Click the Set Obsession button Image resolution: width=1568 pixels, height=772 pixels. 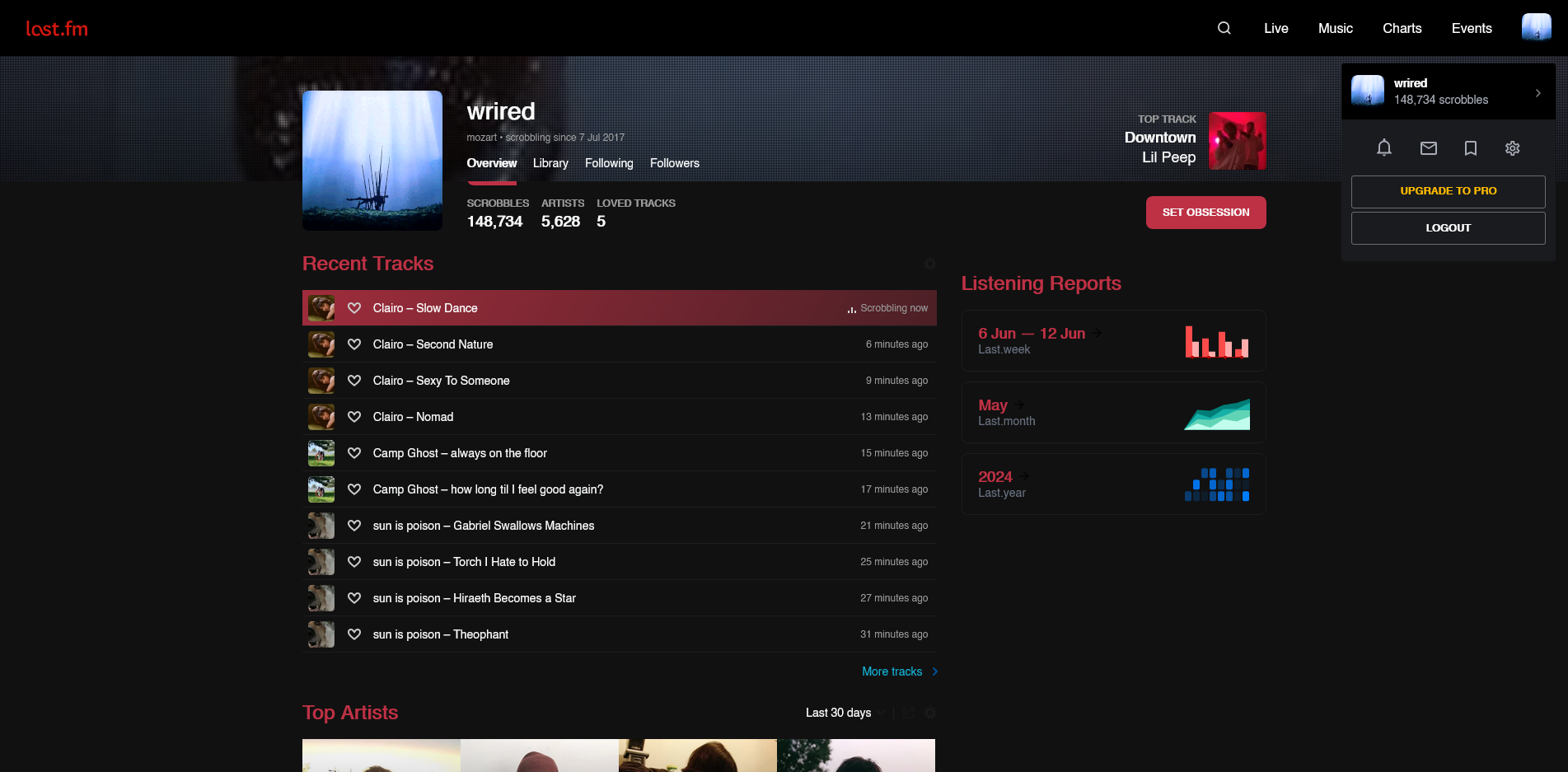pyautogui.click(x=1206, y=213)
